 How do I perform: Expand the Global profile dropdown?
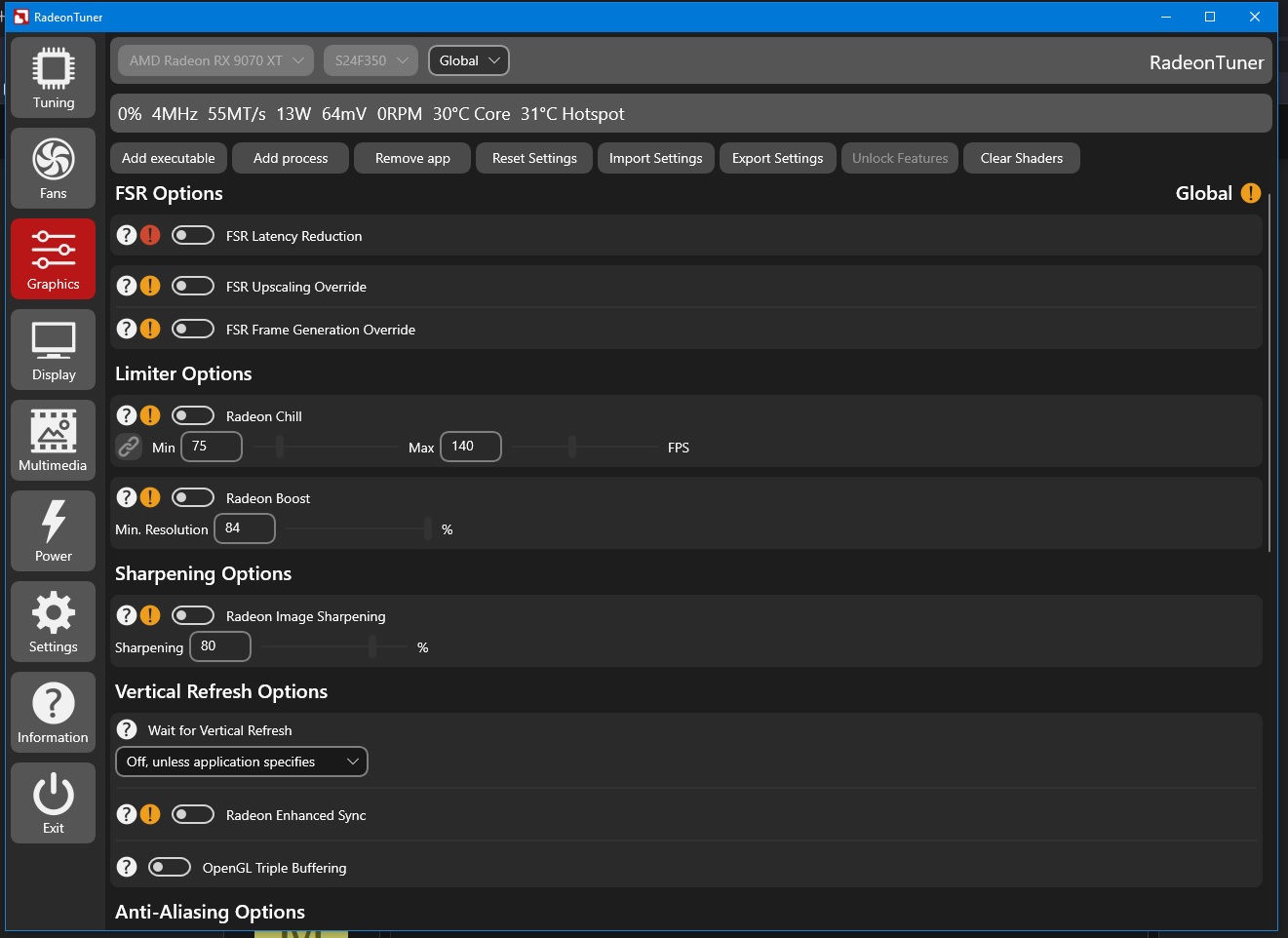pyautogui.click(x=468, y=60)
